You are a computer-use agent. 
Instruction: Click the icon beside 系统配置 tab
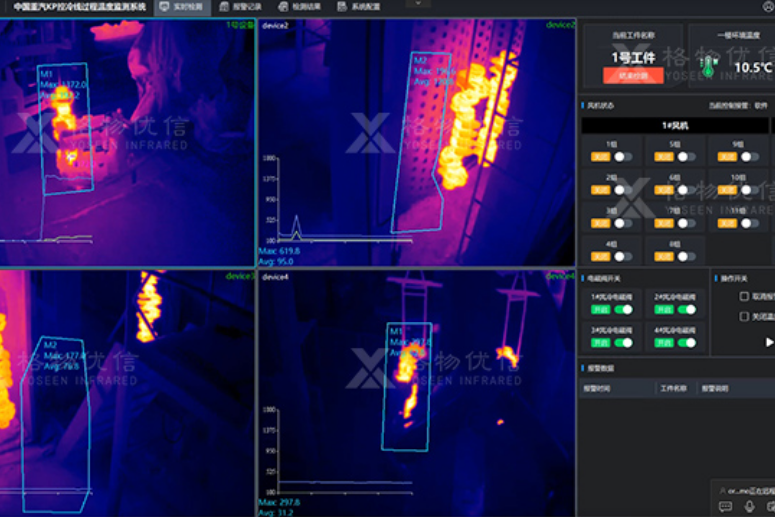coord(342,7)
